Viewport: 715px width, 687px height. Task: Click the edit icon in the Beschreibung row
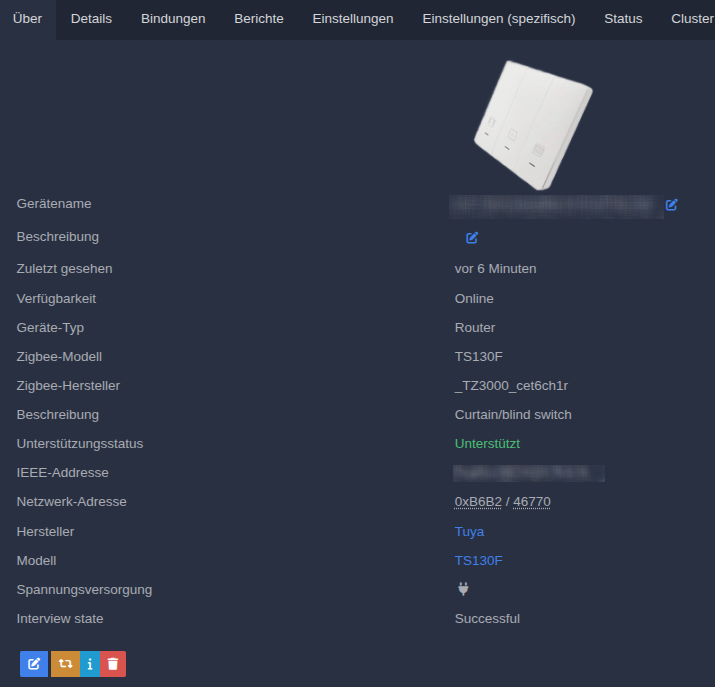(472, 238)
